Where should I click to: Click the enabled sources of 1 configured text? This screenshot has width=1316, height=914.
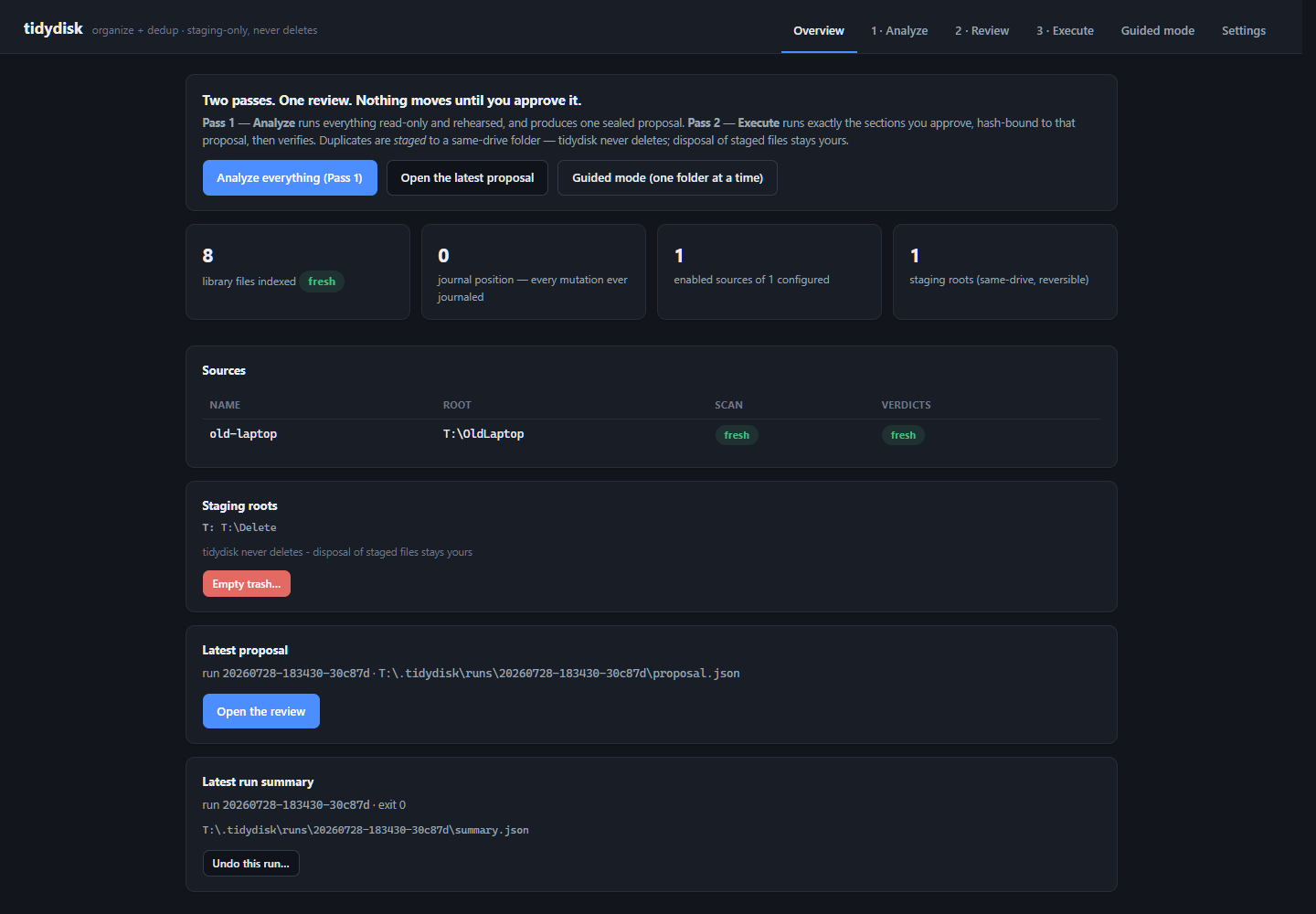751,280
